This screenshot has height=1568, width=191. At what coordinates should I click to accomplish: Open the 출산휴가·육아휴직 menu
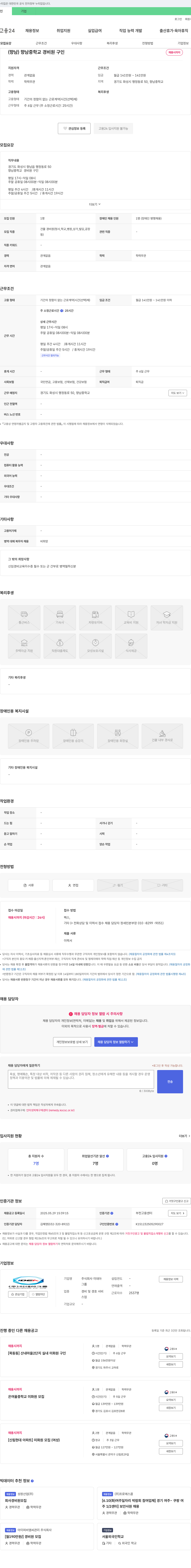click(174, 30)
